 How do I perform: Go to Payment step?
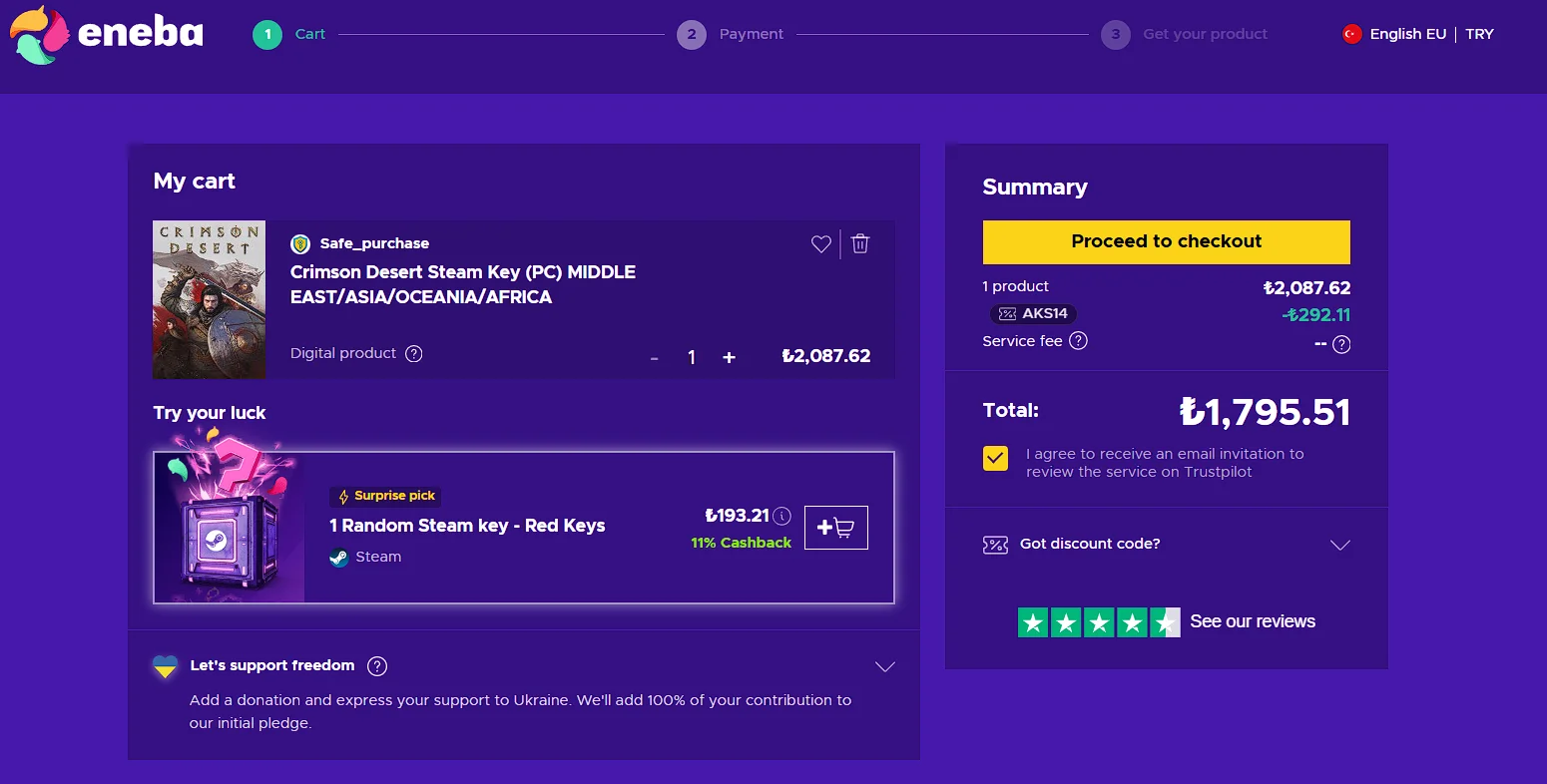click(731, 35)
